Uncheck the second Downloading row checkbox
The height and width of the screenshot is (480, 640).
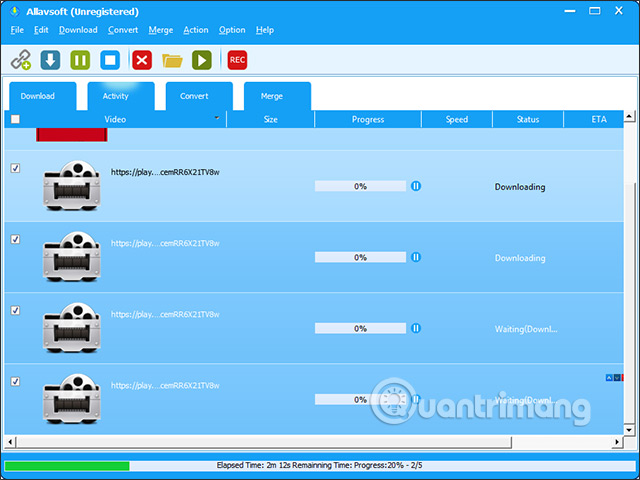click(15, 239)
